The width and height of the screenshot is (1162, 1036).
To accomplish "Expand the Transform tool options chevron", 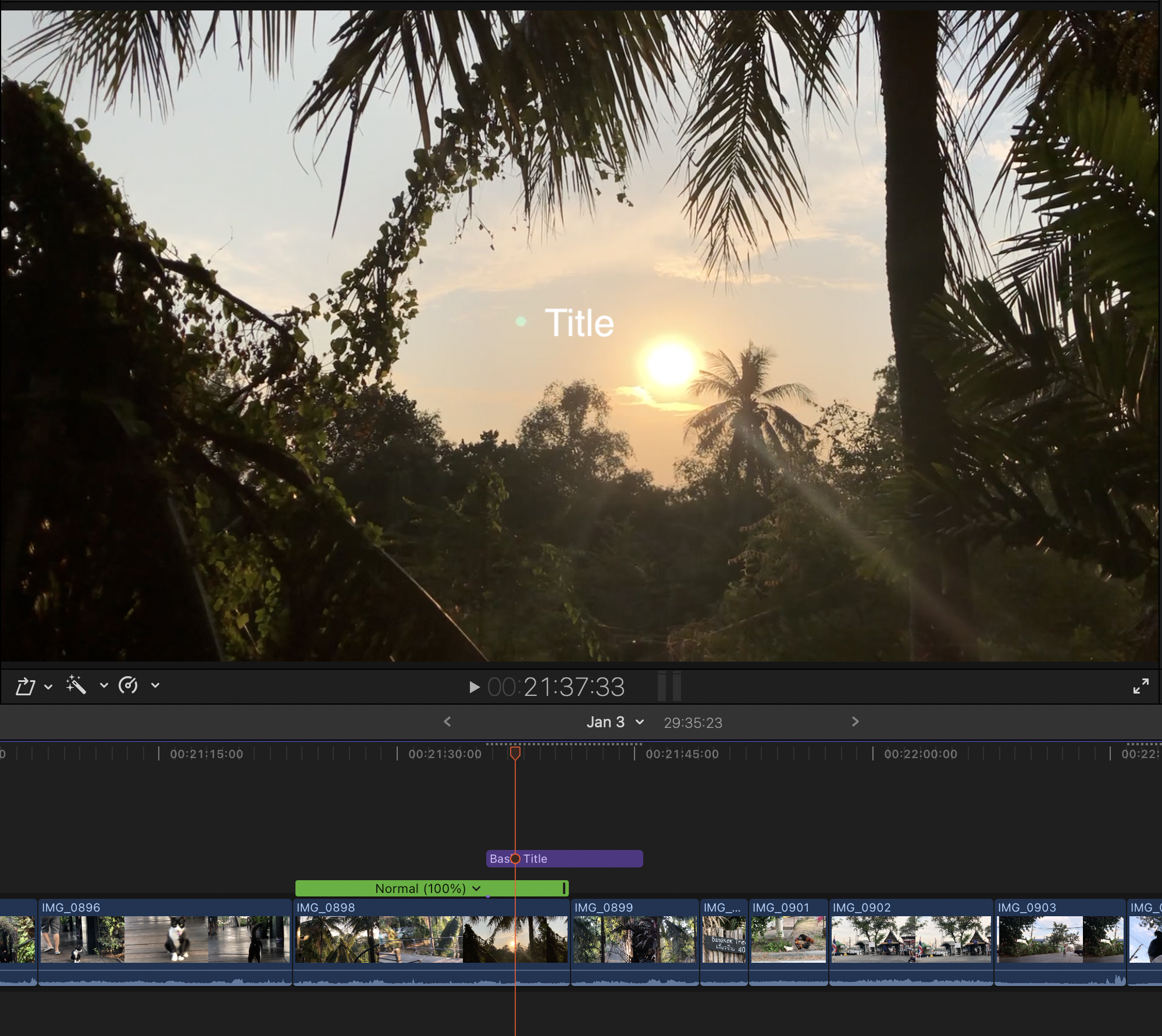I will [49, 687].
